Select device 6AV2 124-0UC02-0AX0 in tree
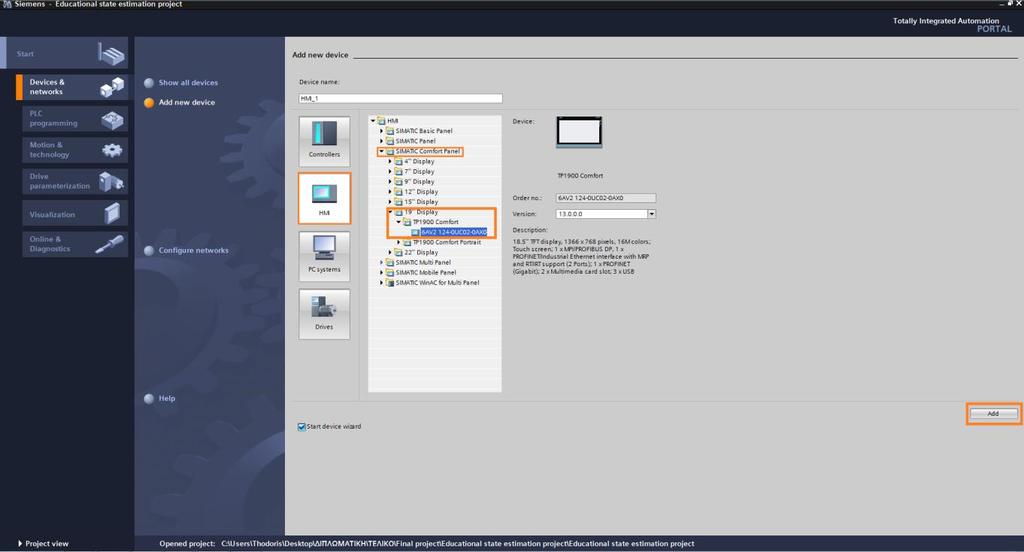This screenshot has width=1024, height=552. [x=453, y=232]
